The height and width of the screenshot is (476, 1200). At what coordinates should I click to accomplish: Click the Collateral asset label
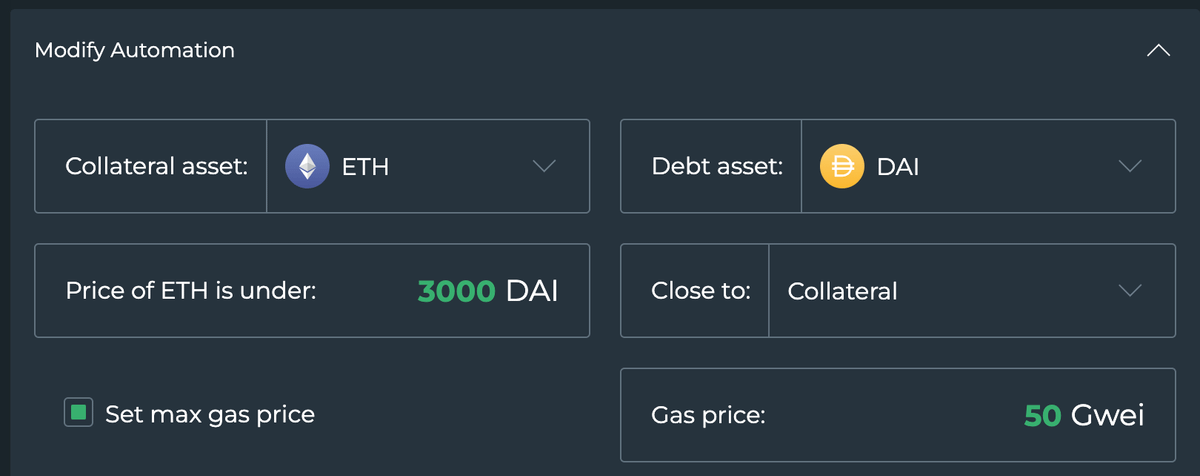pos(156,168)
